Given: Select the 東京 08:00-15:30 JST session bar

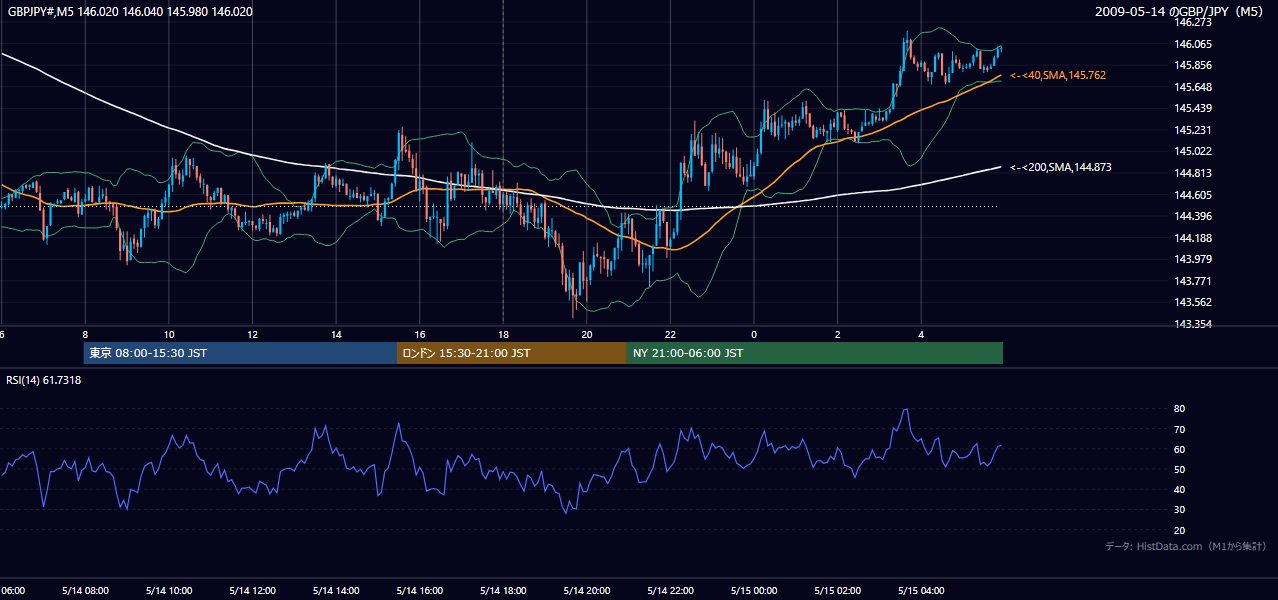Looking at the screenshot, I should tap(240, 353).
